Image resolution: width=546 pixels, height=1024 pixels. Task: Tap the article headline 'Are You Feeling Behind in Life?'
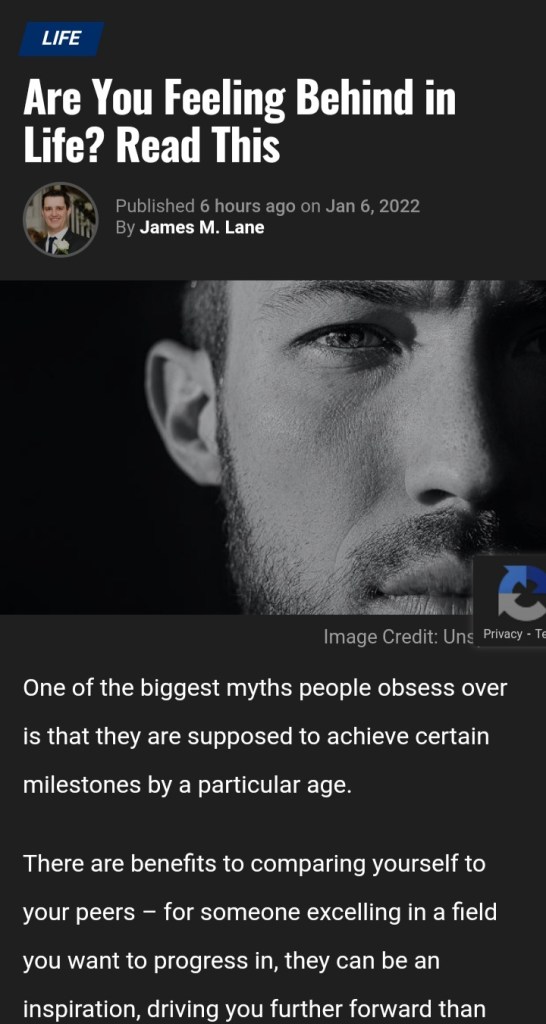click(239, 121)
